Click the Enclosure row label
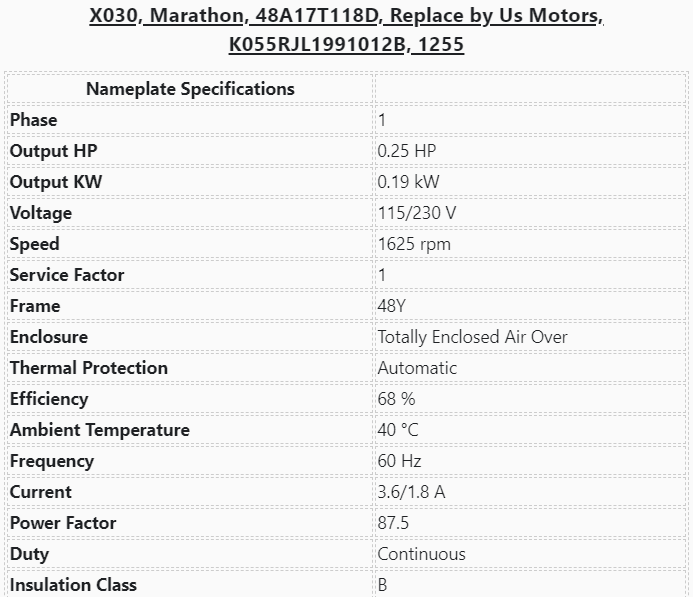 (x=49, y=337)
